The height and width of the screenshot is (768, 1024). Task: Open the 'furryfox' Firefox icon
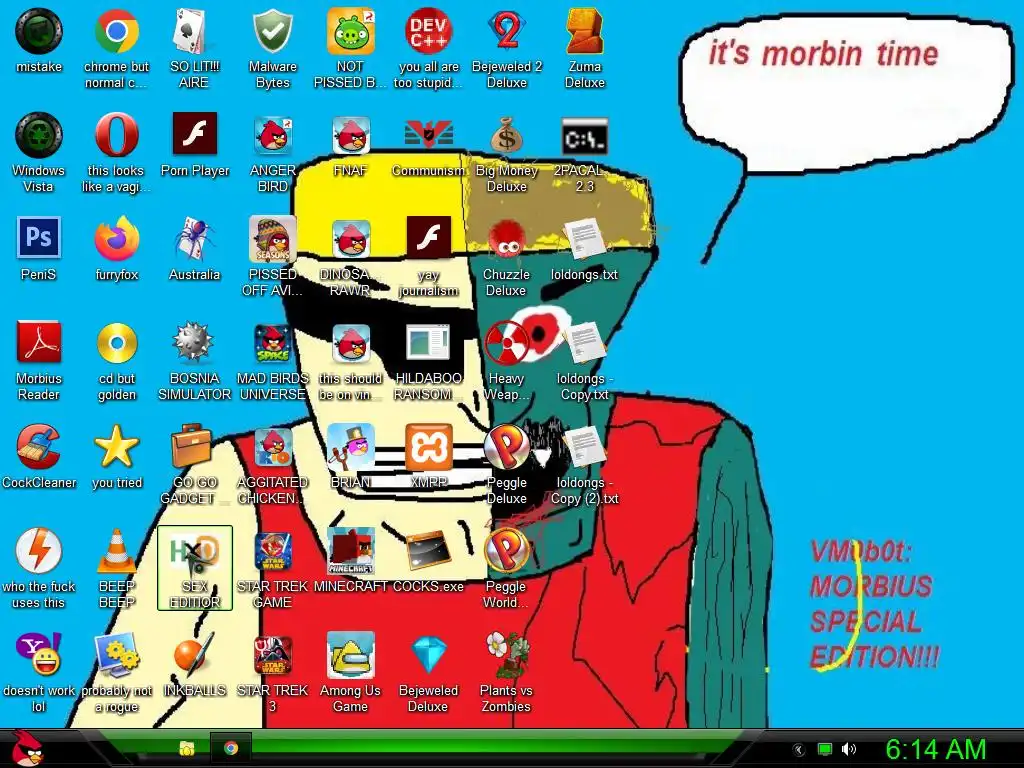[116, 239]
